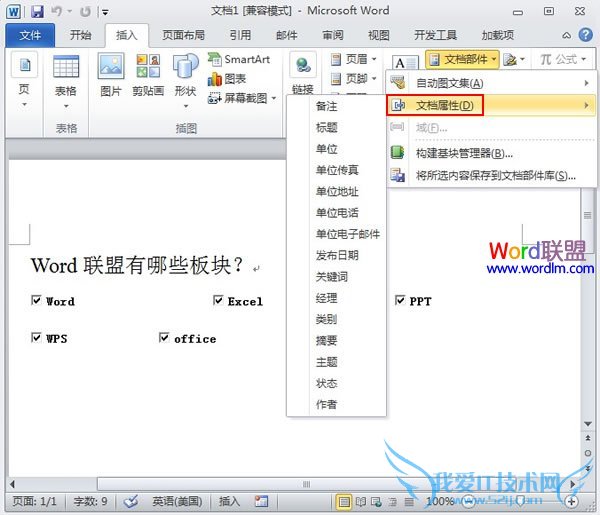Switch to the 引用 references tab
Image resolution: width=600 pixels, height=515 pixels.
(240, 35)
